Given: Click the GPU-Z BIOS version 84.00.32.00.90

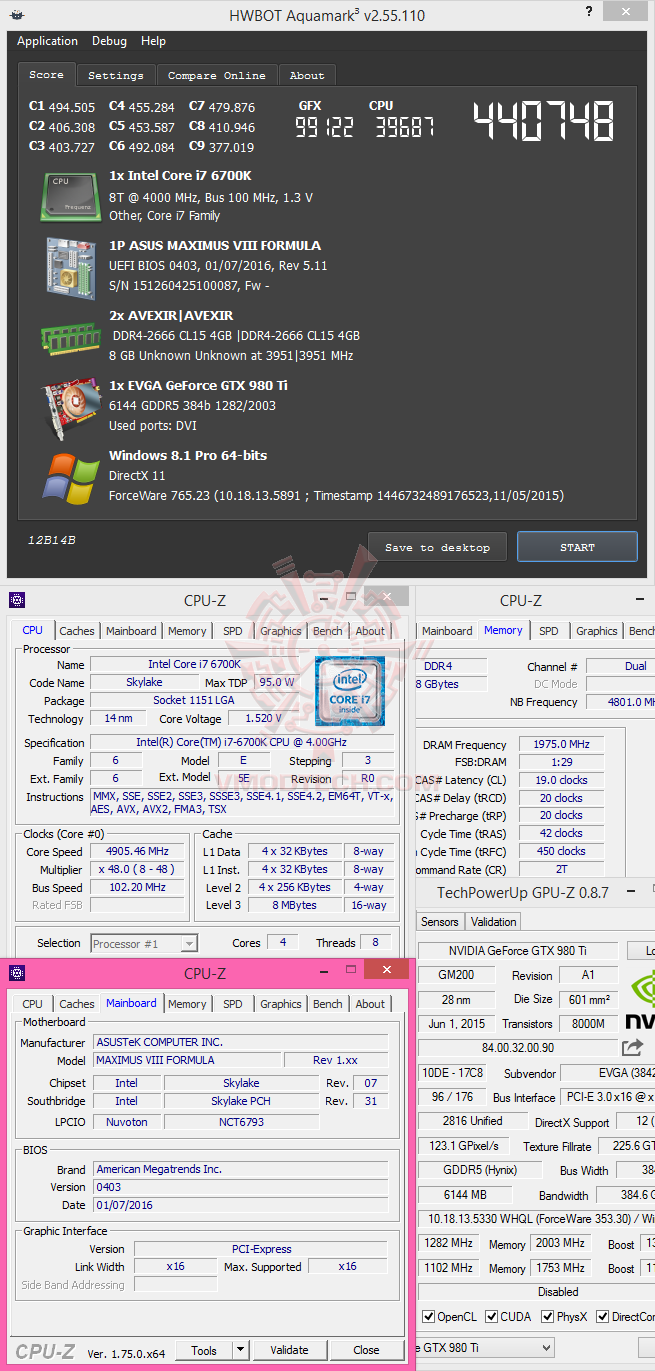Looking at the screenshot, I should (x=516, y=1048).
